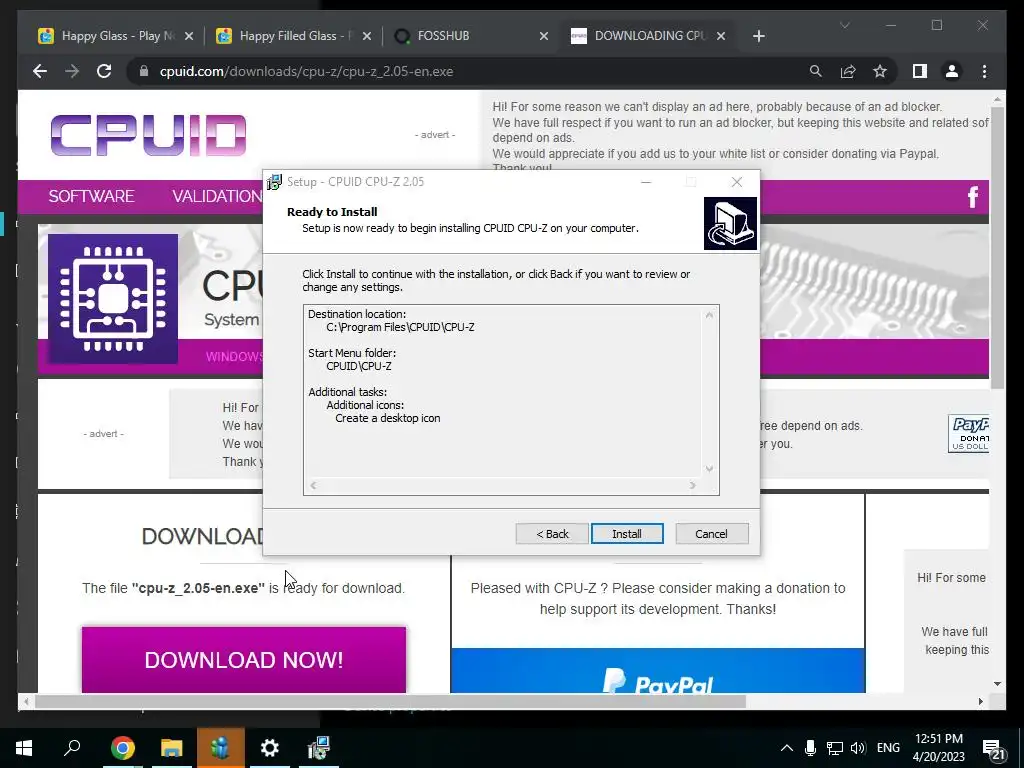Screen dimensions: 1024x768
Task: Click the browser back arrow
Action: coord(40,71)
